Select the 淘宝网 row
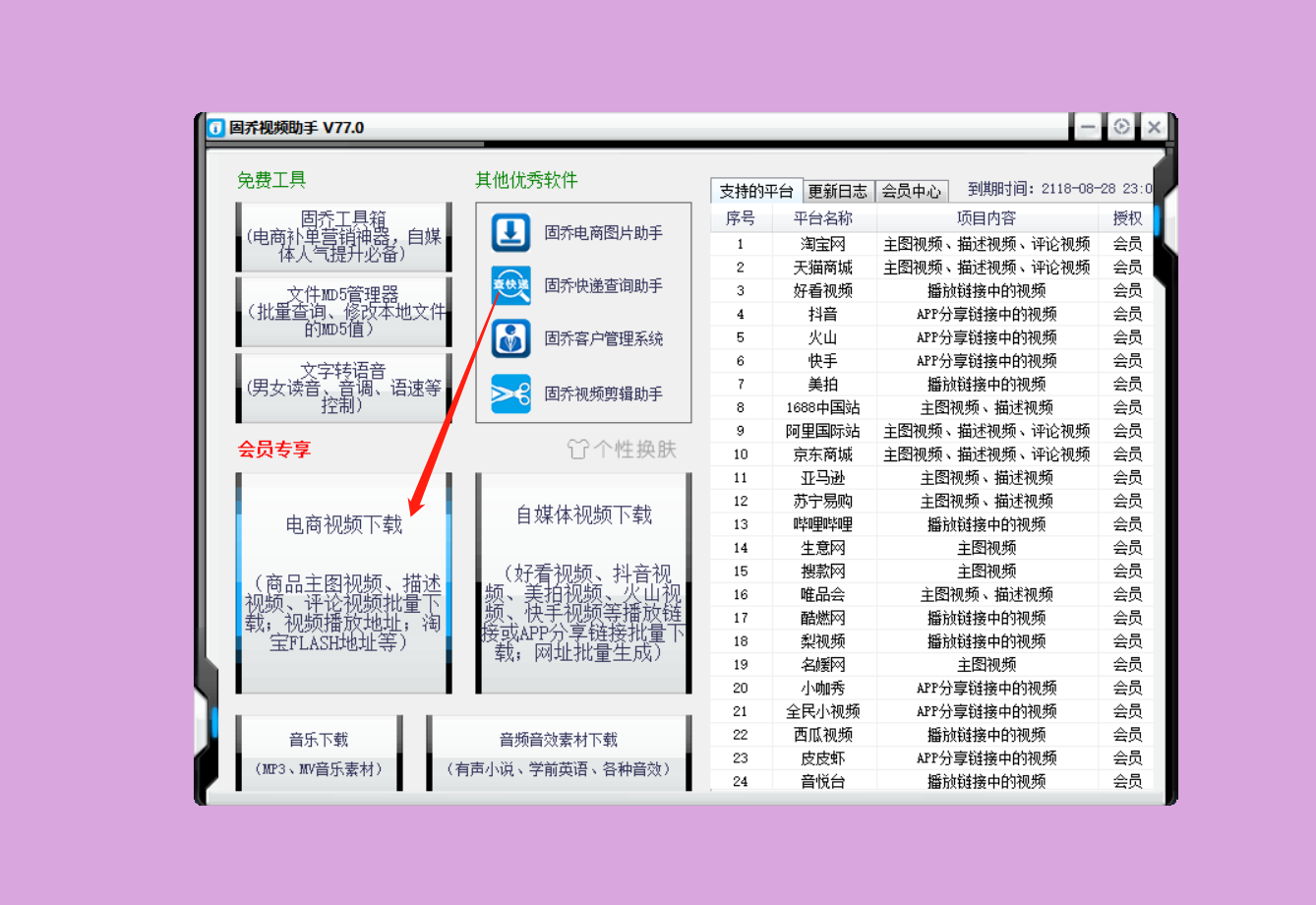 click(x=931, y=244)
